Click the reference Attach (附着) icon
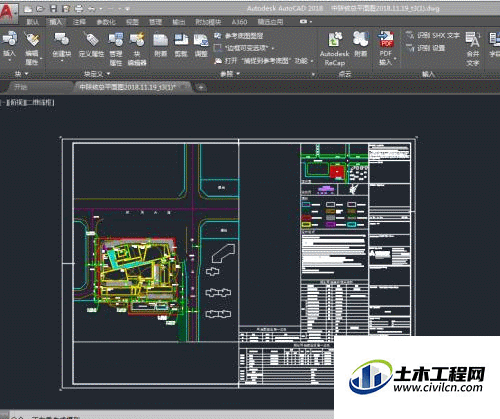 tap(160, 40)
